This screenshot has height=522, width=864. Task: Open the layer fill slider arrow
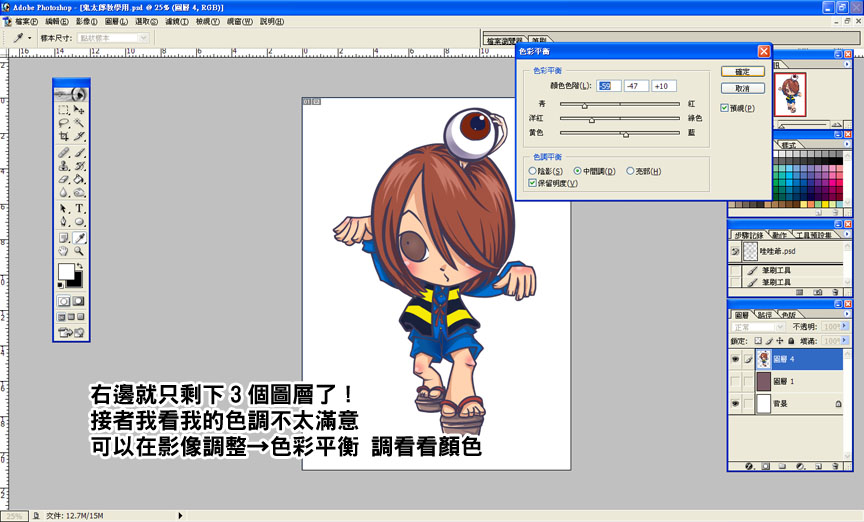click(844, 341)
